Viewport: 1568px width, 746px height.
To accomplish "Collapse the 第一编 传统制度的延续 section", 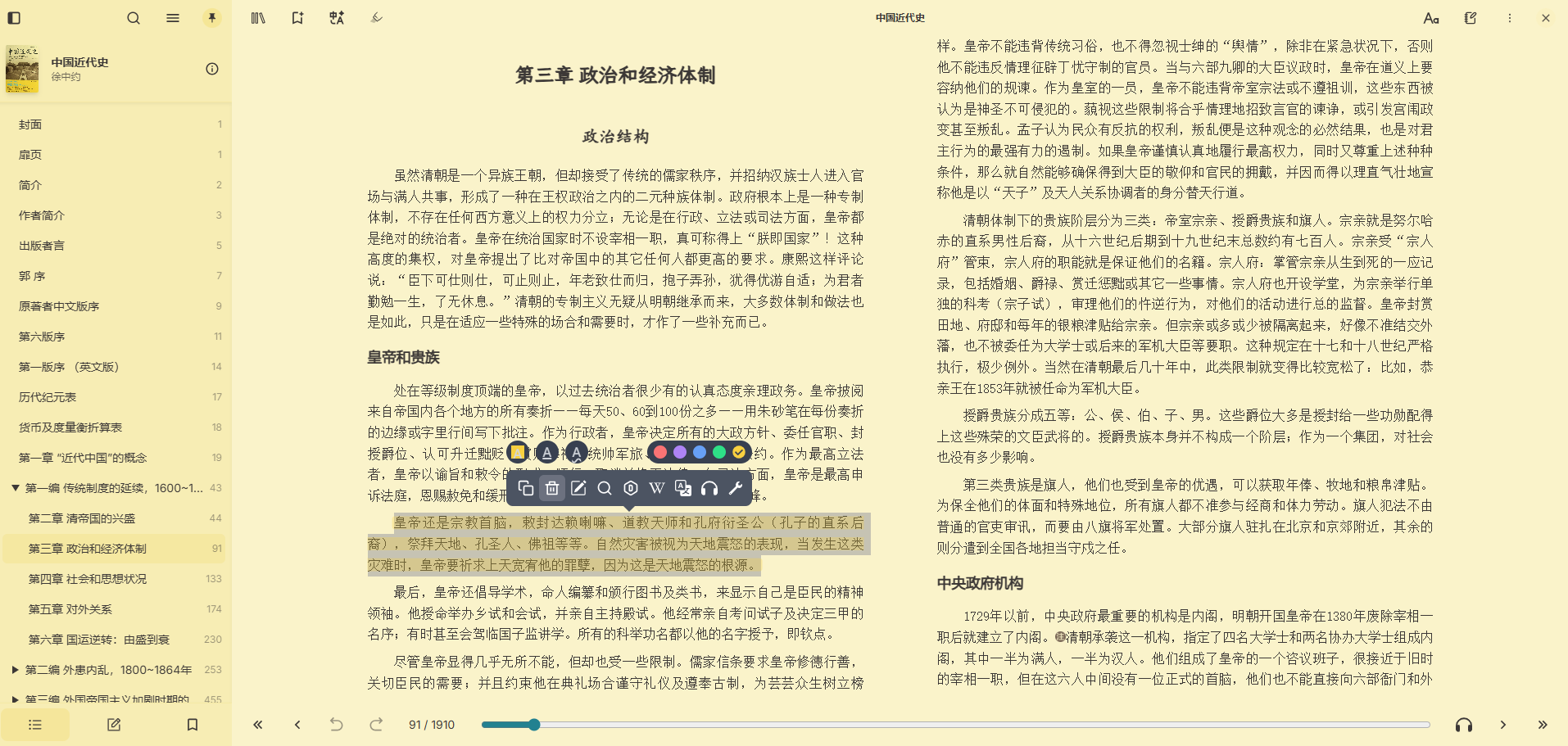I will (16, 488).
